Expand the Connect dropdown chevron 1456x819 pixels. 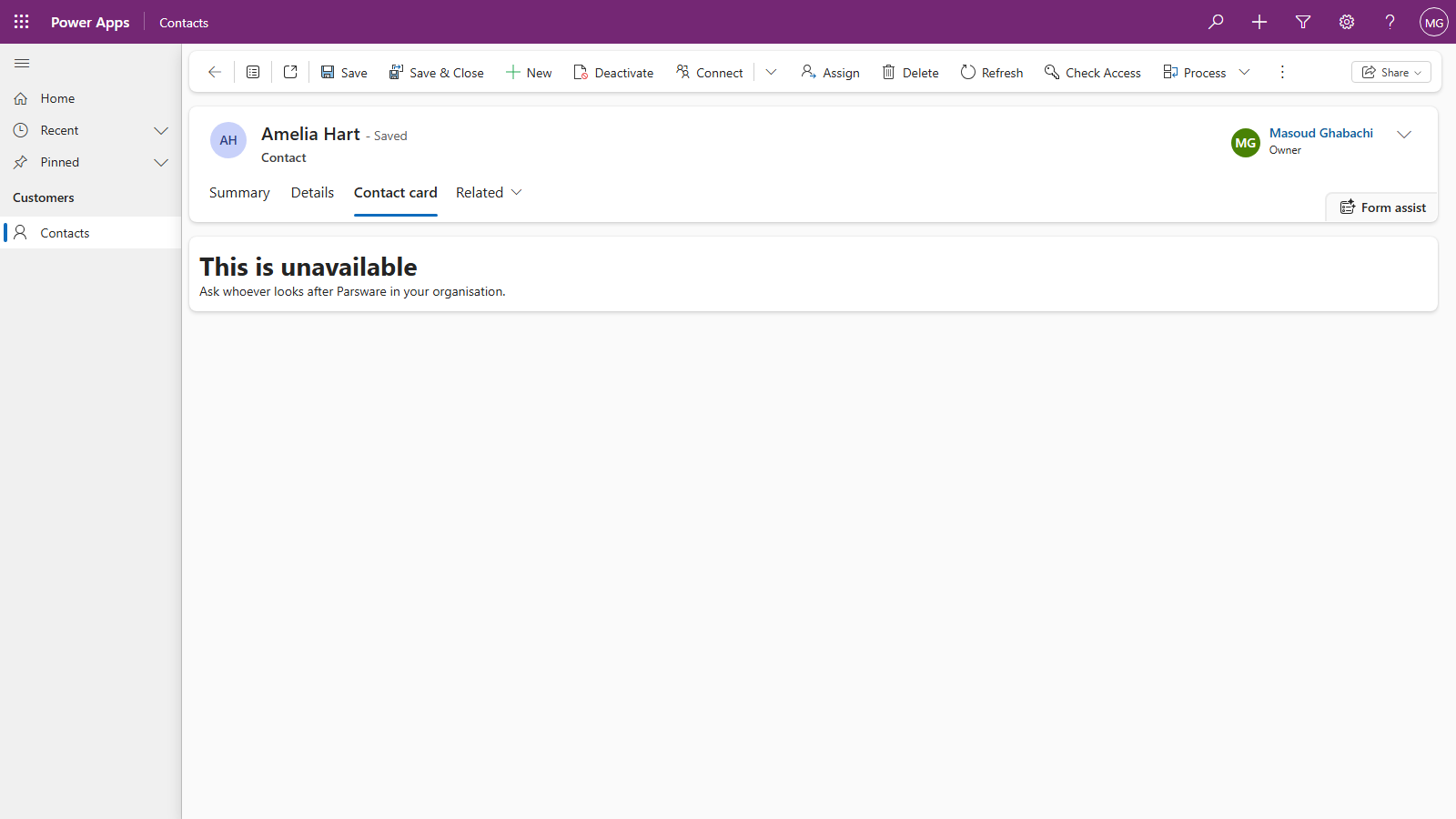771,72
